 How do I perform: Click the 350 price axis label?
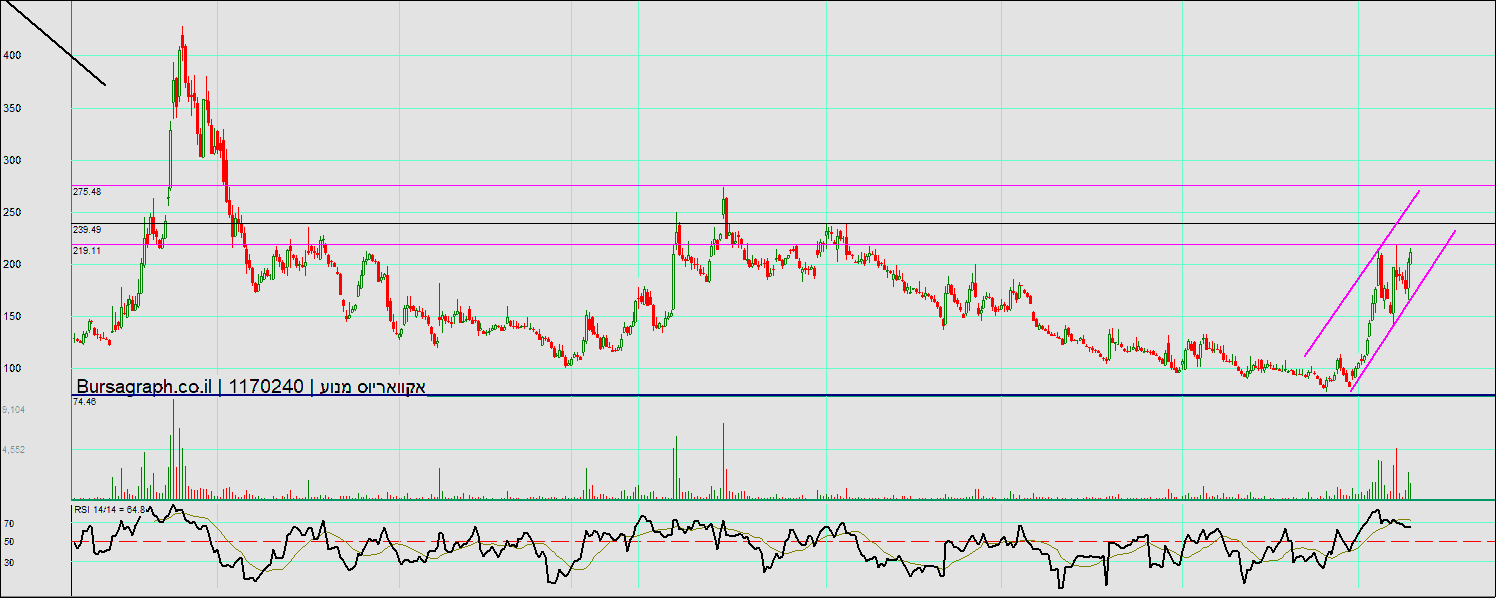tap(12, 108)
